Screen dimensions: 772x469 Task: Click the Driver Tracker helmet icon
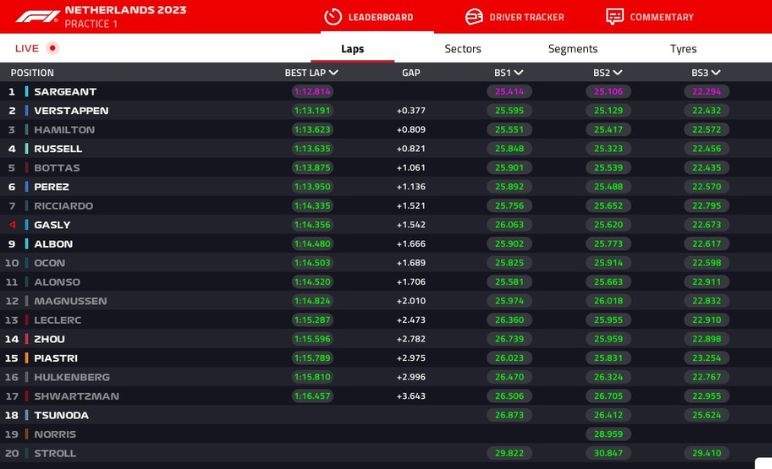(x=474, y=17)
